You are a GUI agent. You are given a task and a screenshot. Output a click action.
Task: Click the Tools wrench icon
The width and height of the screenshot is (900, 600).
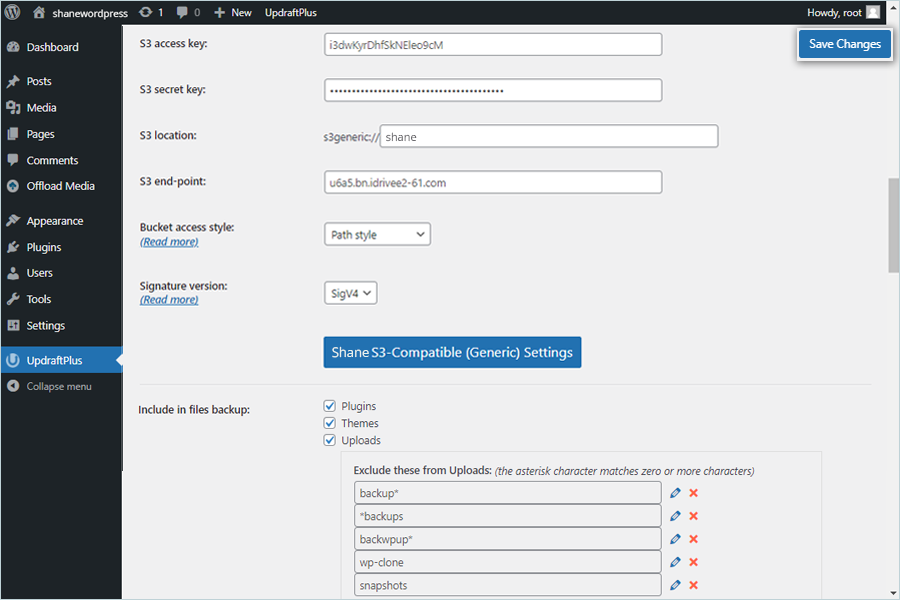point(13,299)
